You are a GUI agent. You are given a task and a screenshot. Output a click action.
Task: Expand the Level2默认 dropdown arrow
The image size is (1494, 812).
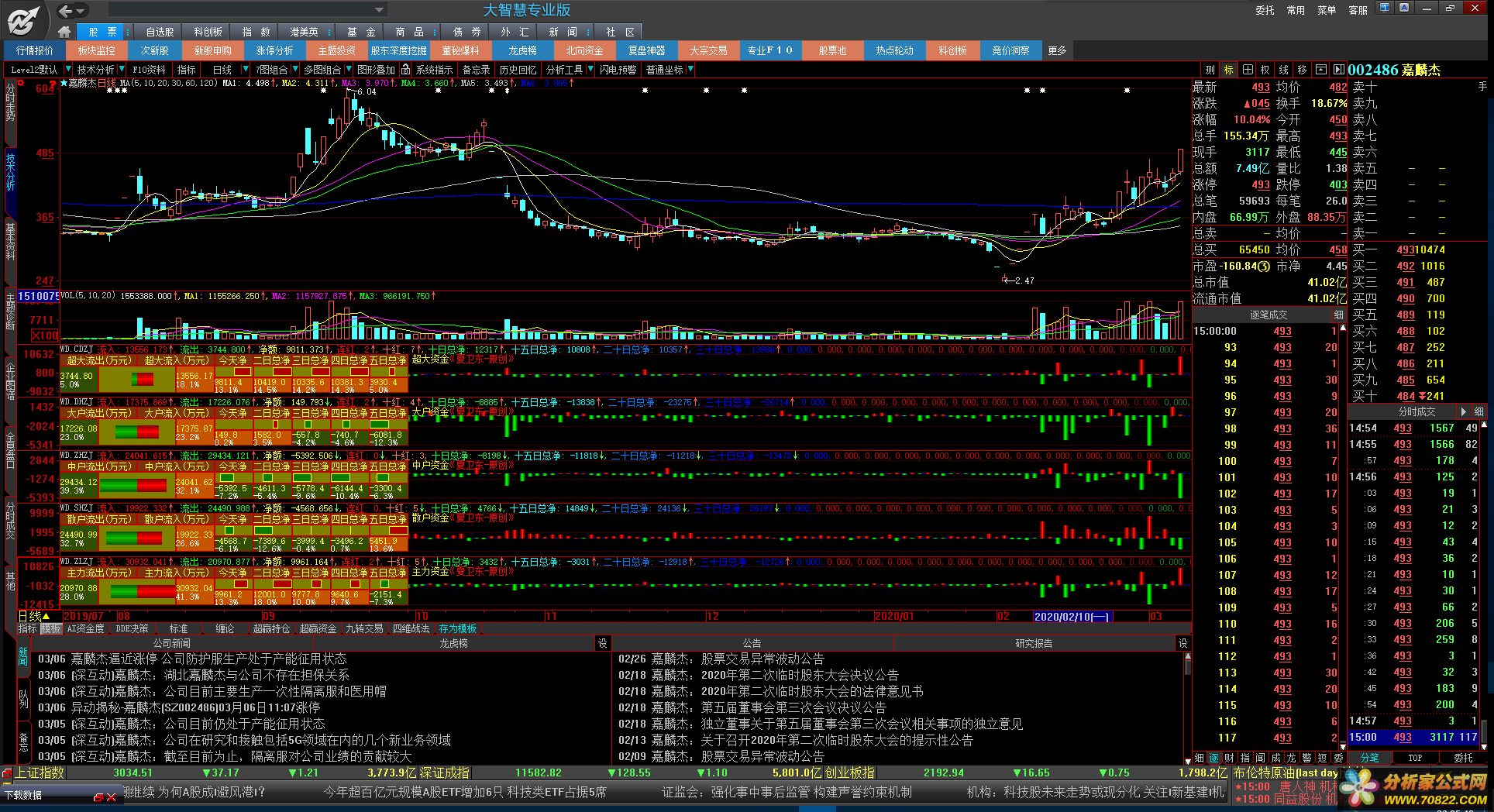click(x=67, y=70)
